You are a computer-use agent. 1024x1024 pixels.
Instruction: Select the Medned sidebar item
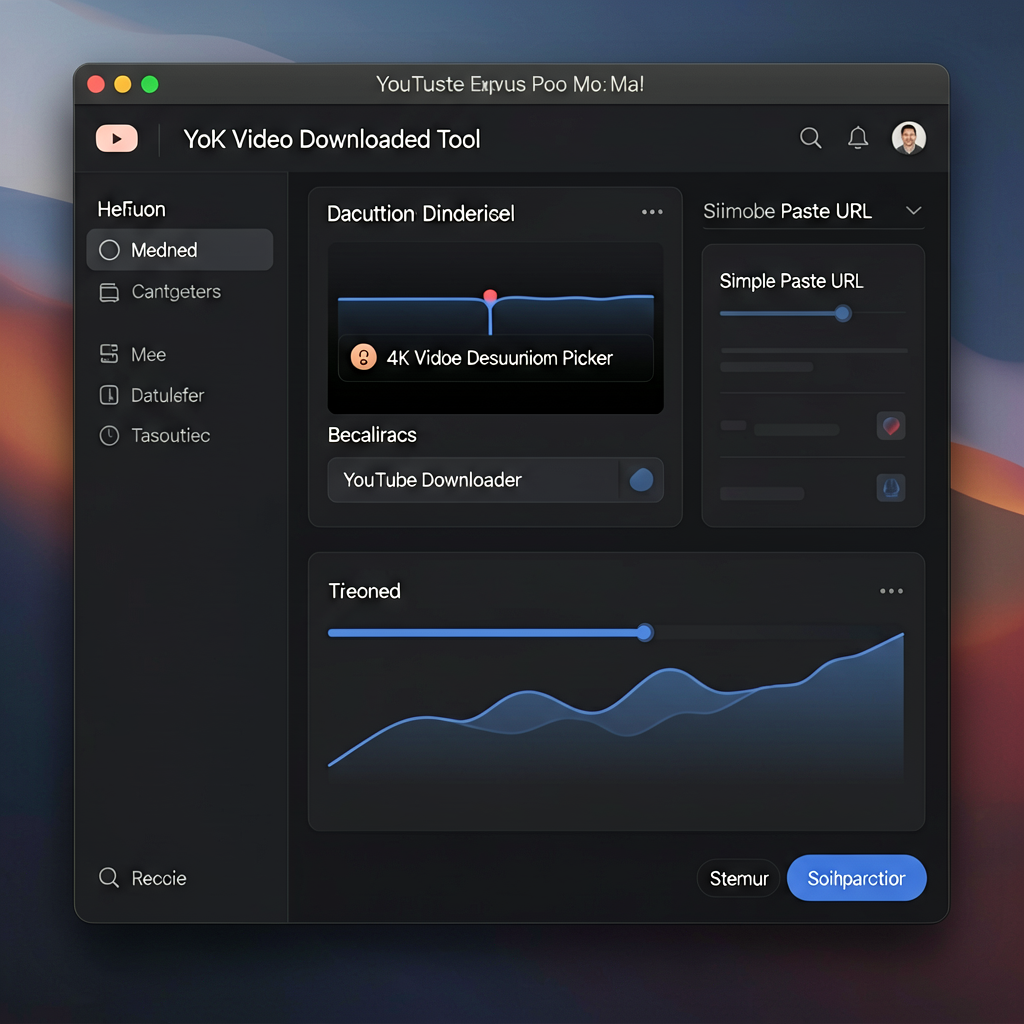180,249
